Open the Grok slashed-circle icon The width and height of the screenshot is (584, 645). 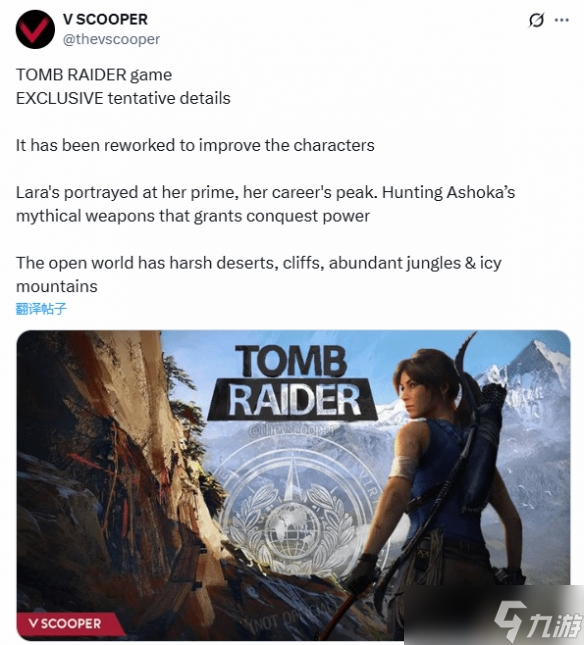click(x=536, y=20)
